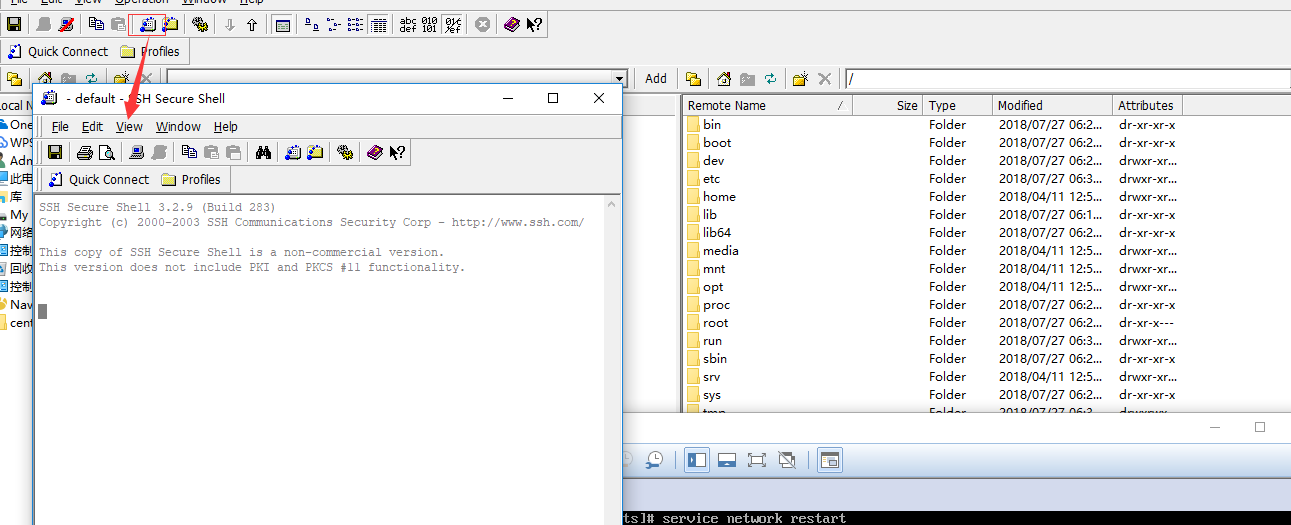Click remote pane Home folder icon
1291x525 pixels.
pos(724,79)
